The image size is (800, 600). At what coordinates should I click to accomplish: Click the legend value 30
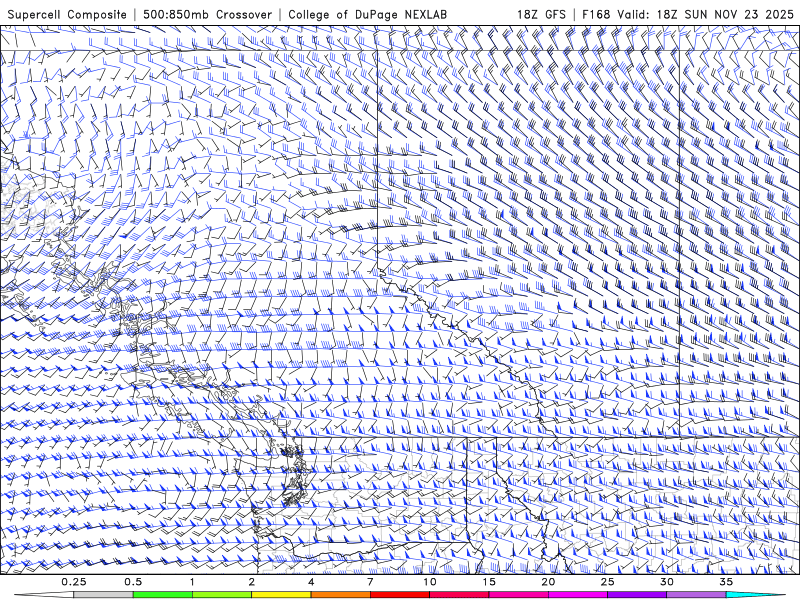tap(666, 582)
